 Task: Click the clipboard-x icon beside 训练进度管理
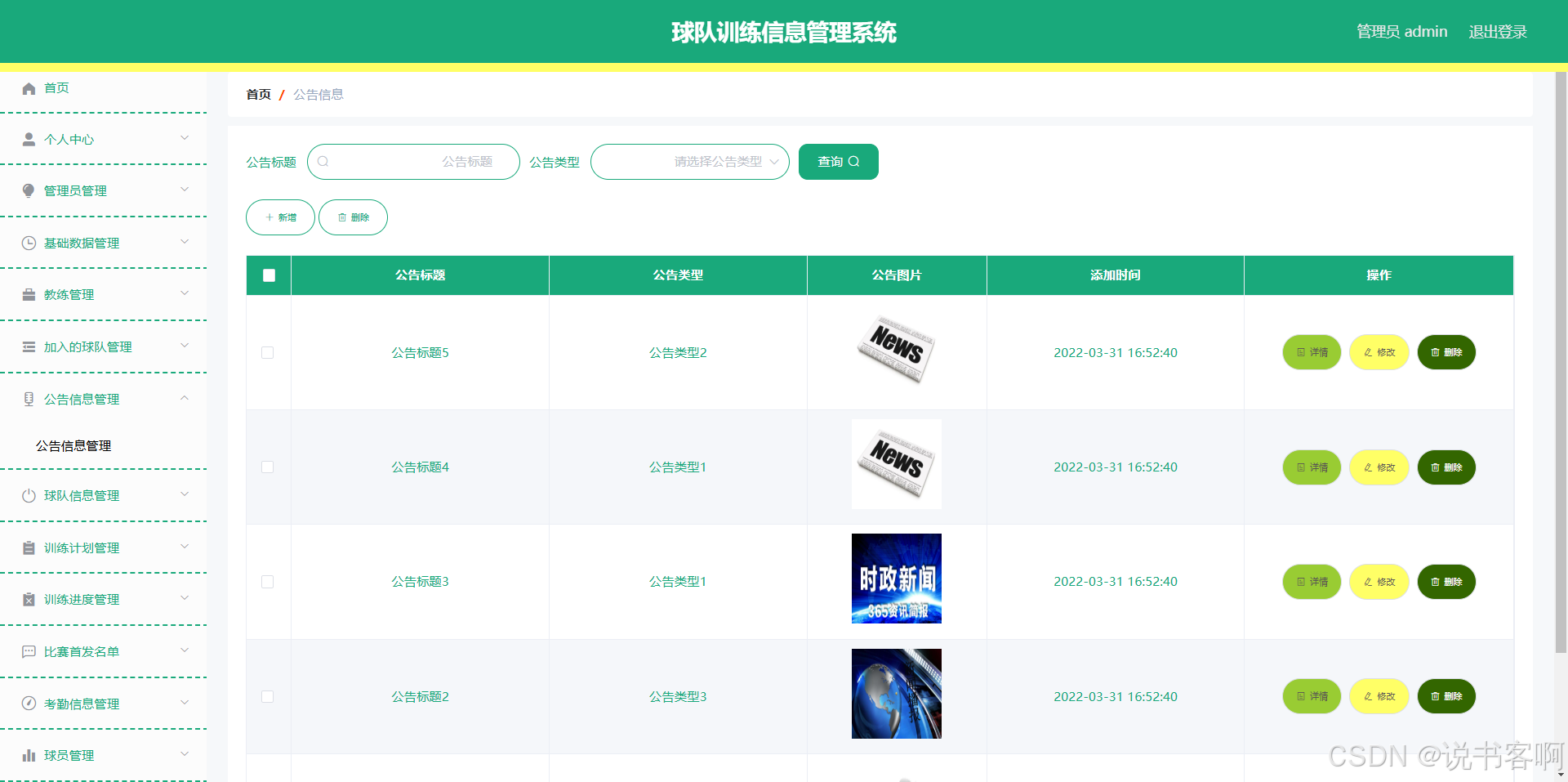[29, 599]
